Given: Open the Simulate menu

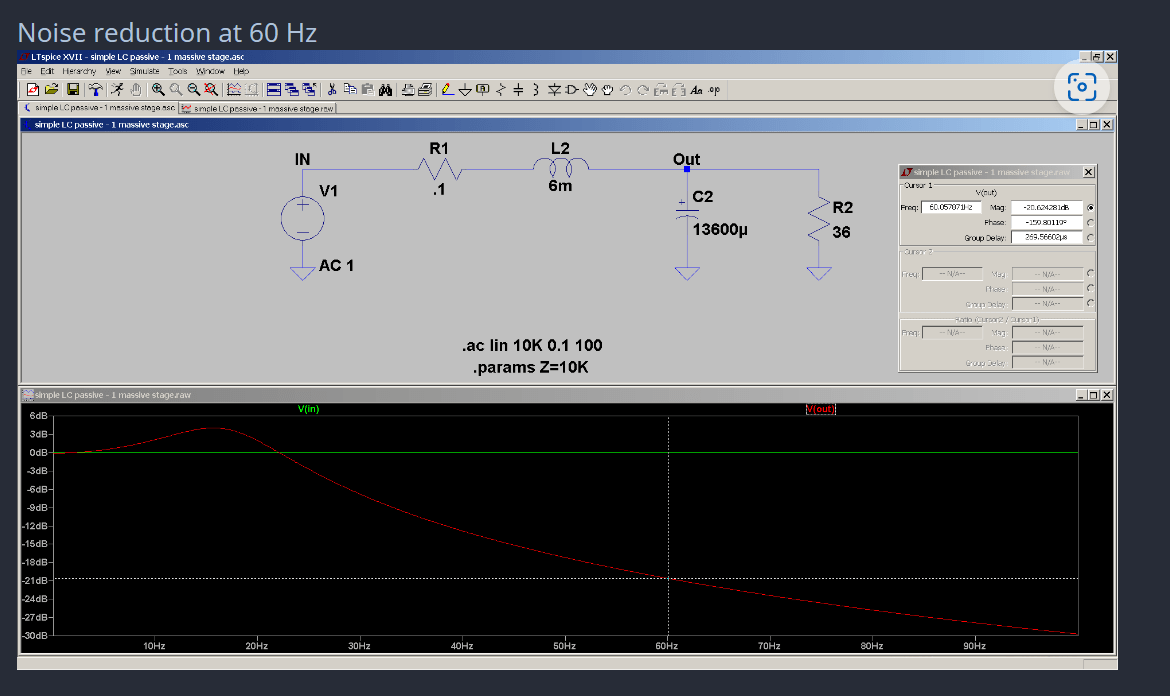Looking at the screenshot, I should tap(144, 71).
